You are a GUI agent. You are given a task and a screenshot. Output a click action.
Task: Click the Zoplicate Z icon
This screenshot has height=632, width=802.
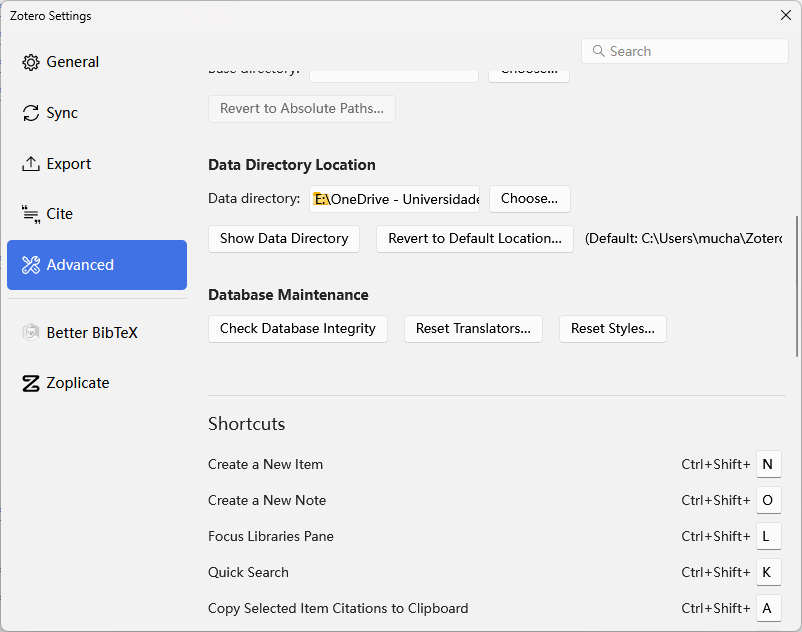(x=31, y=383)
